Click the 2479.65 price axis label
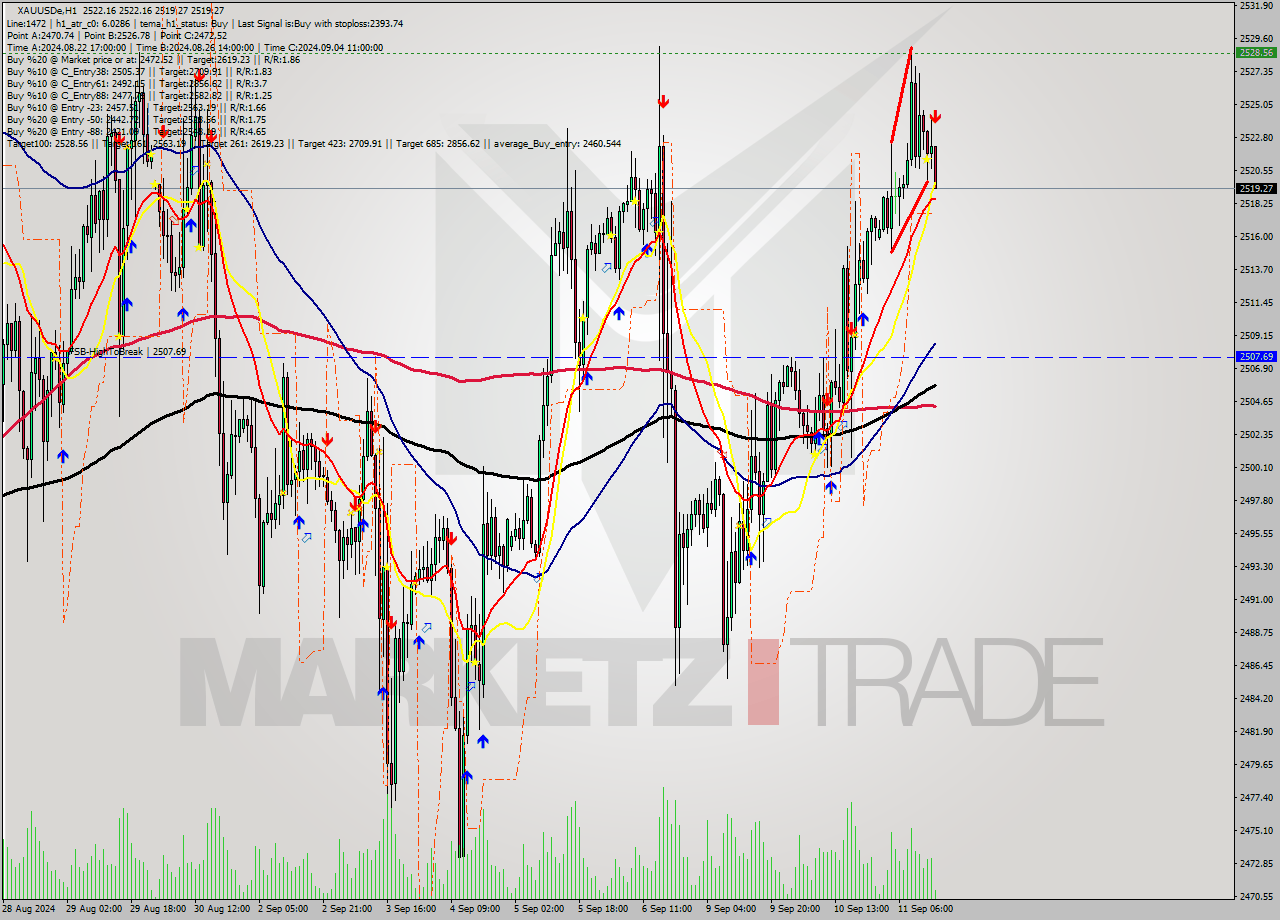Image resolution: width=1280 pixels, height=920 pixels. pos(1256,764)
